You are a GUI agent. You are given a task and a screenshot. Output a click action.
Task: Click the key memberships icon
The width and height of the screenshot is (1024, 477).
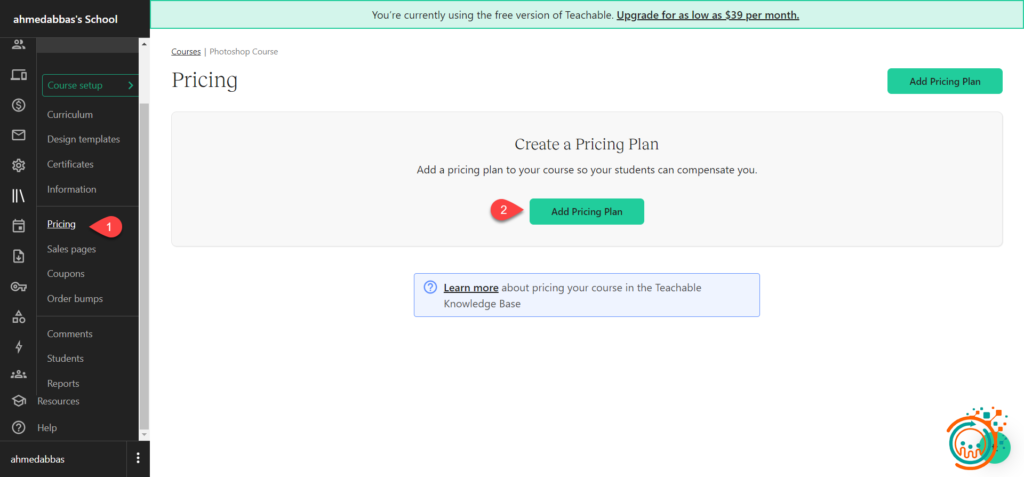click(18, 287)
